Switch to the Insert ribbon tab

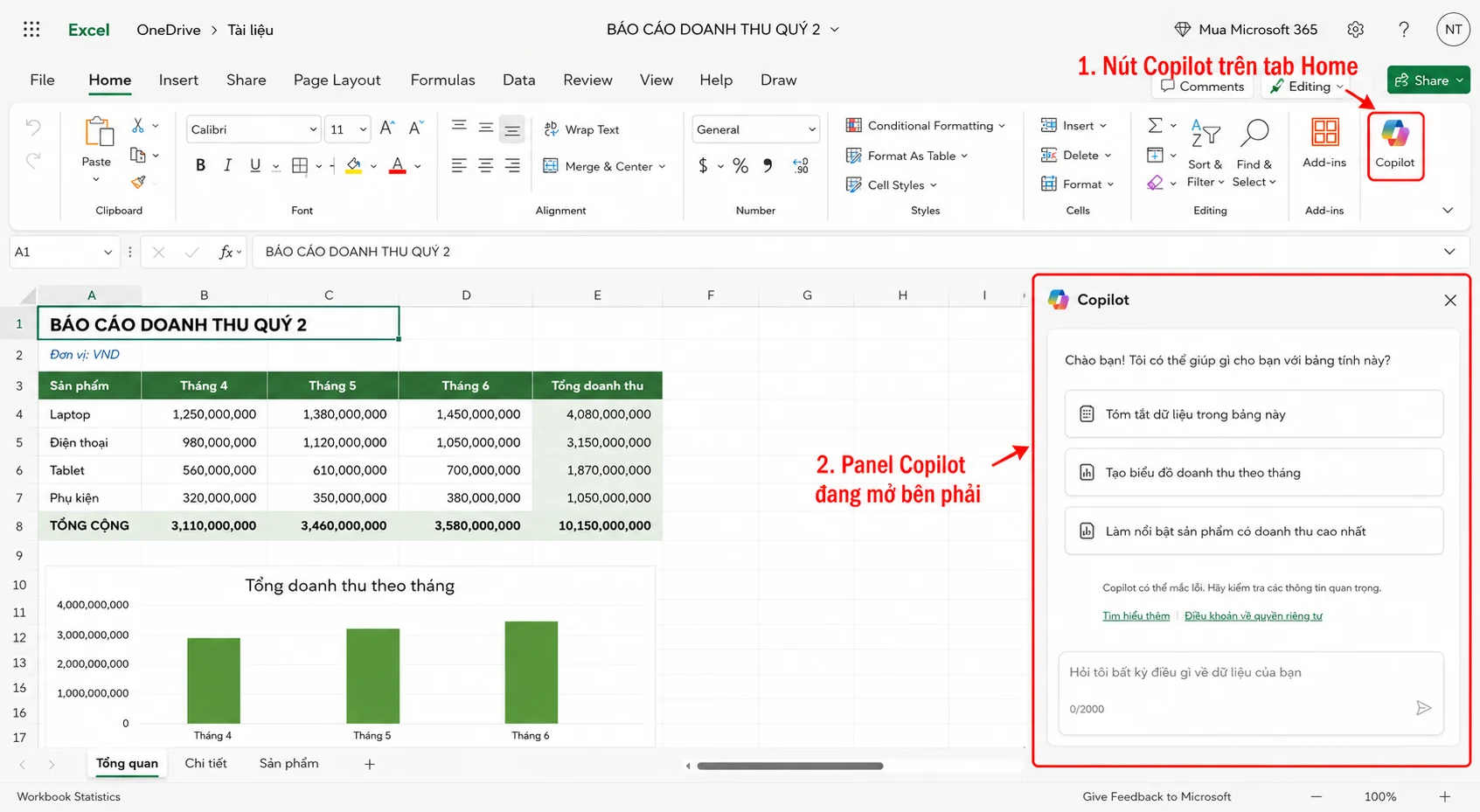pos(178,80)
